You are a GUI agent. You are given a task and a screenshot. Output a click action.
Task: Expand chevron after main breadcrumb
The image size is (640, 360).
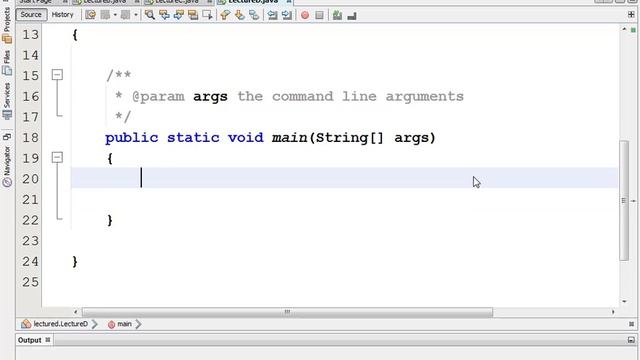[138, 324]
